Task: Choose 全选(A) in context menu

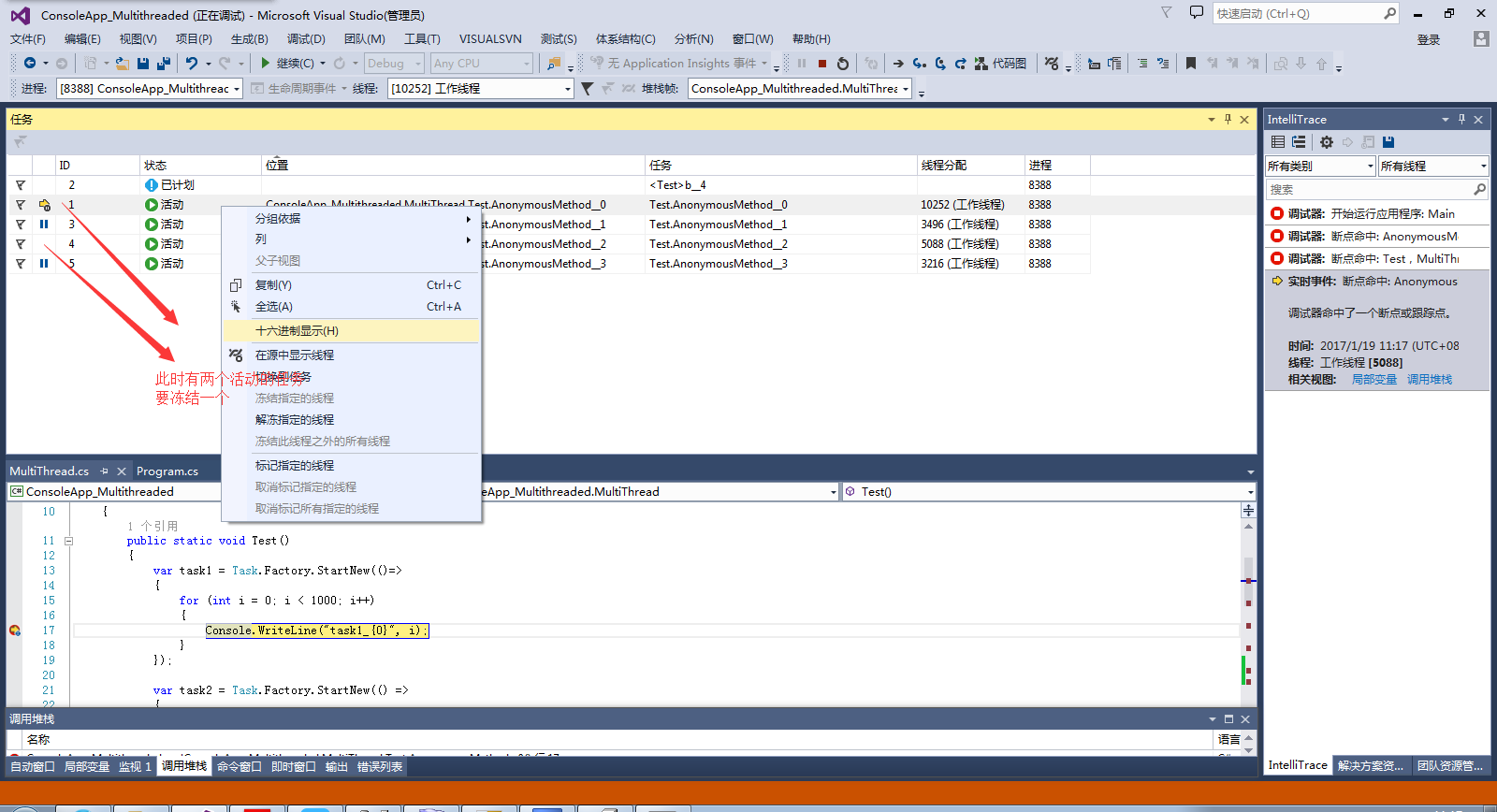Action: pyautogui.click(x=351, y=307)
